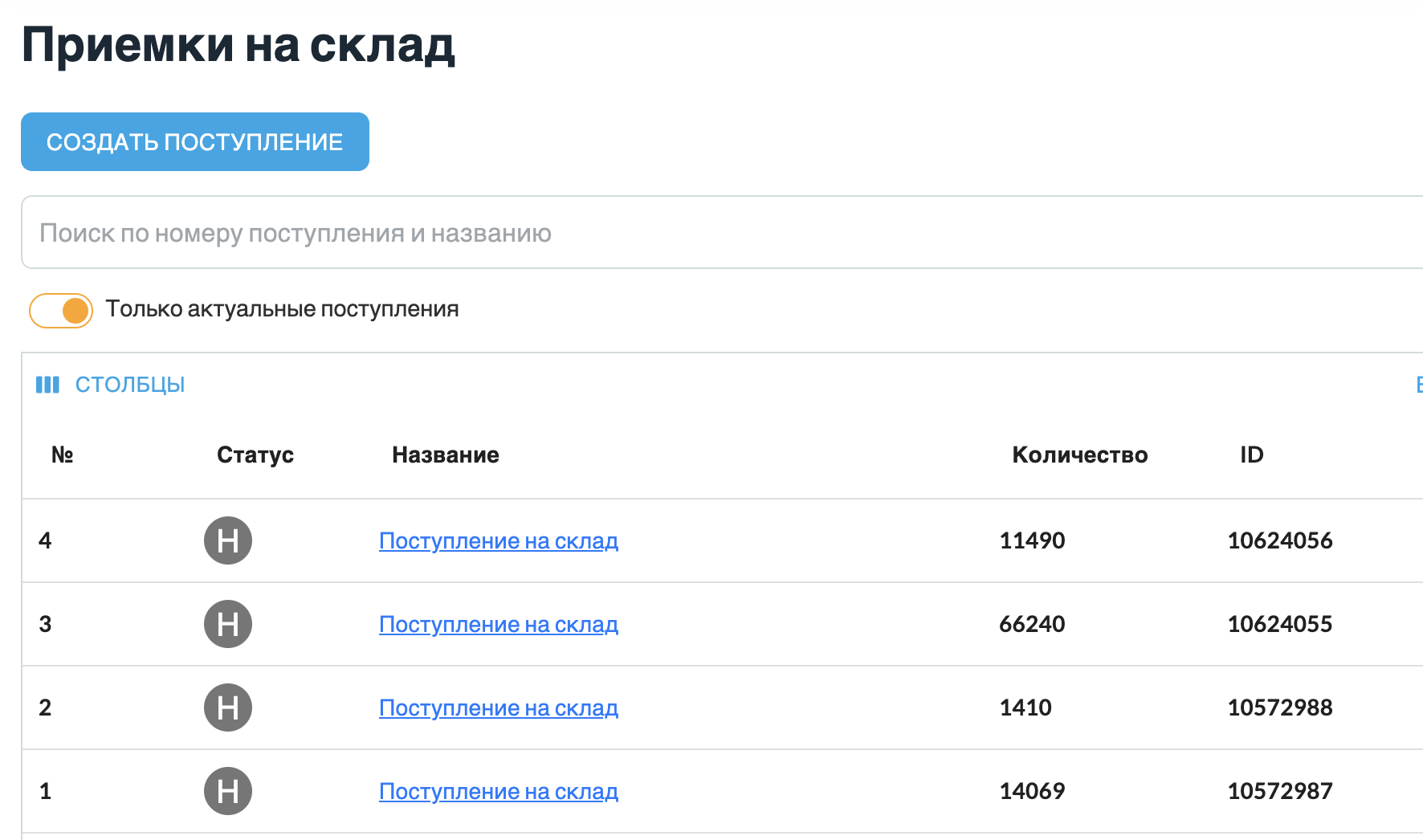Open Поступление на склад link with ID 10572988
This screenshot has width=1423, height=840.
[499, 708]
